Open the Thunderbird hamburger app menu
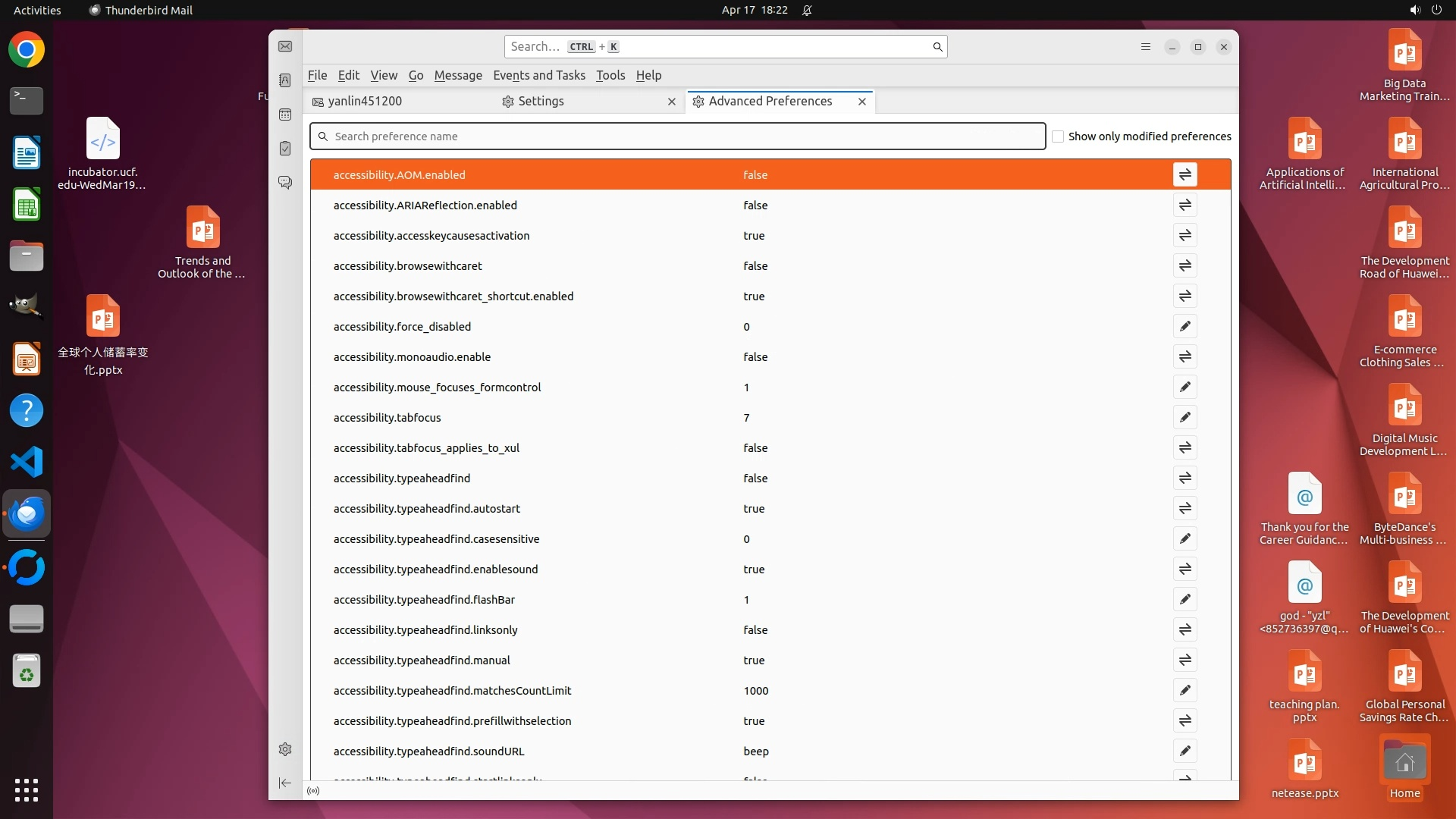 click(x=1146, y=47)
